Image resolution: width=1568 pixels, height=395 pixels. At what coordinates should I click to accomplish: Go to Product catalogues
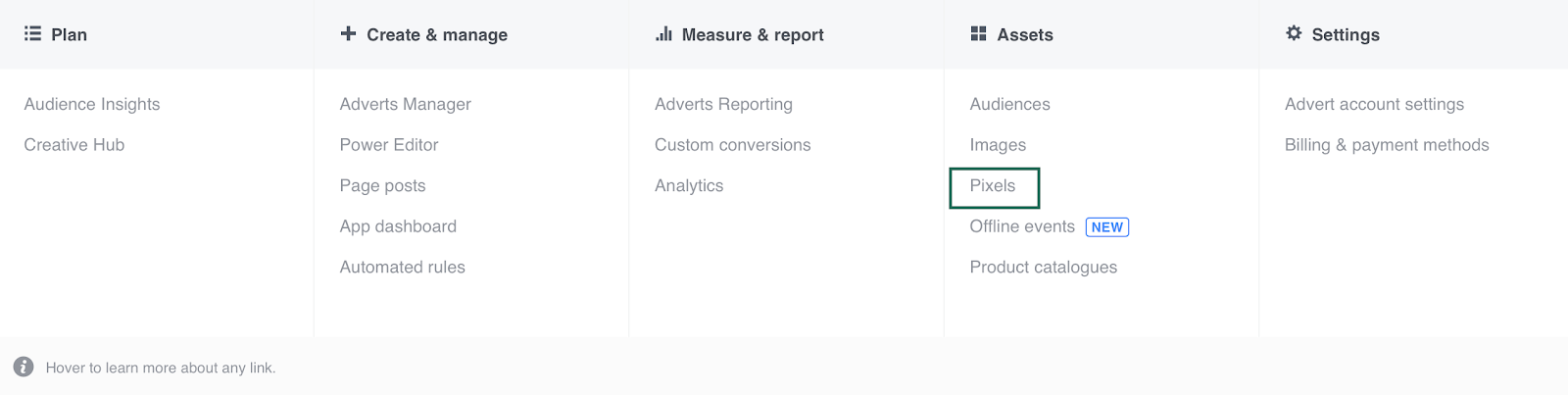pyautogui.click(x=1043, y=268)
